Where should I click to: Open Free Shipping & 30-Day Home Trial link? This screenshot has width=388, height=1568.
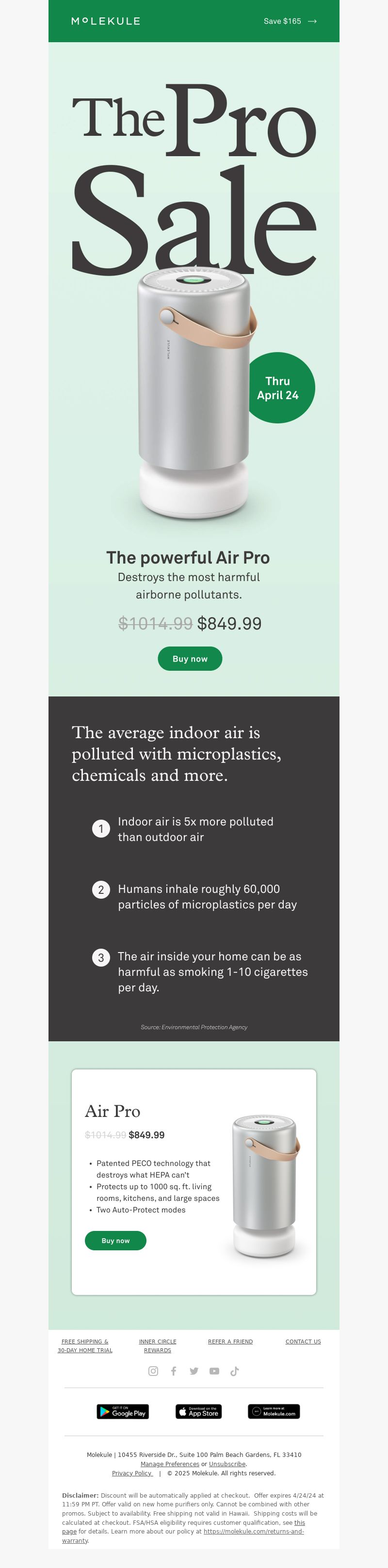(85, 1346)
